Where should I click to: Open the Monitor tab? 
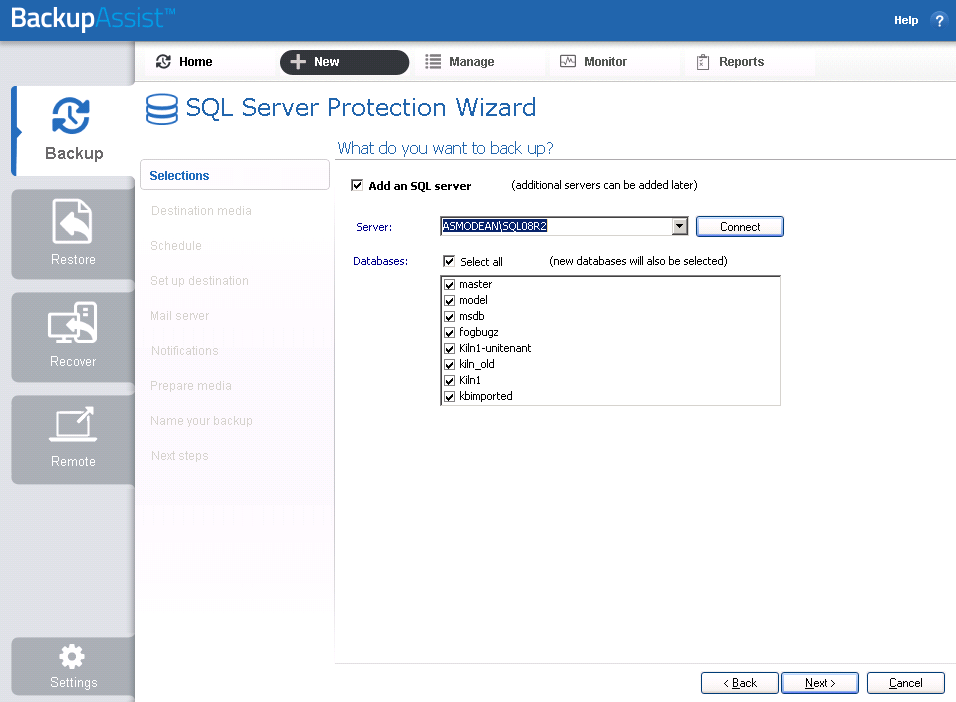point(613,62)
